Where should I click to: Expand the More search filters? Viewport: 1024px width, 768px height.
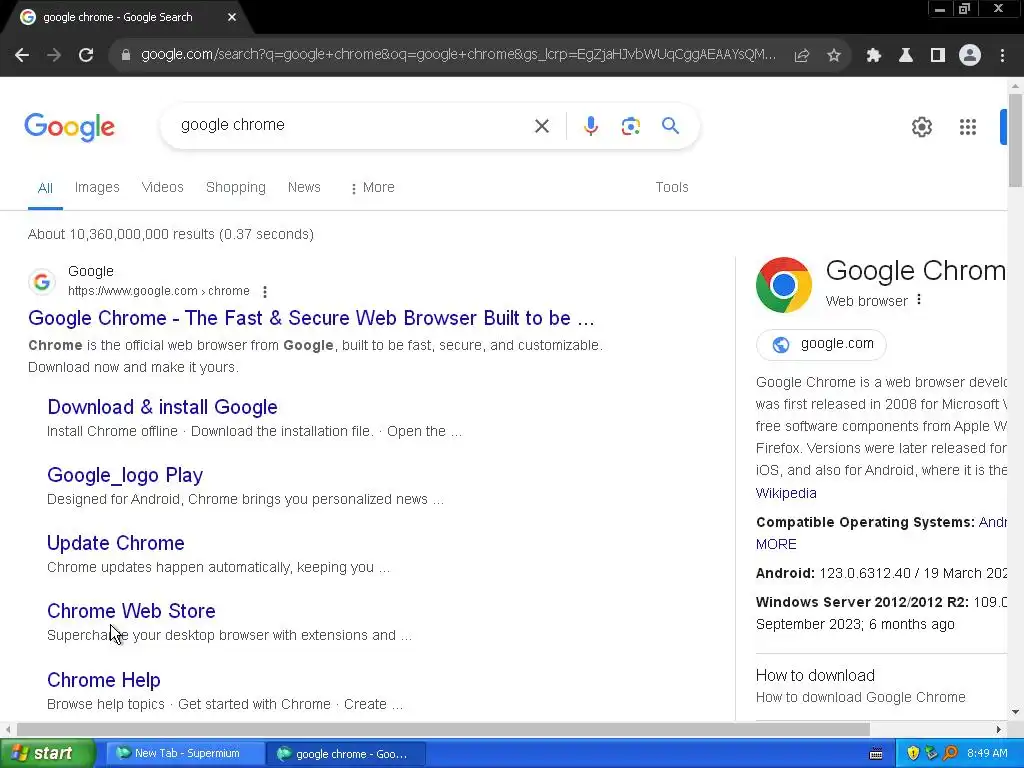(372, 187)
